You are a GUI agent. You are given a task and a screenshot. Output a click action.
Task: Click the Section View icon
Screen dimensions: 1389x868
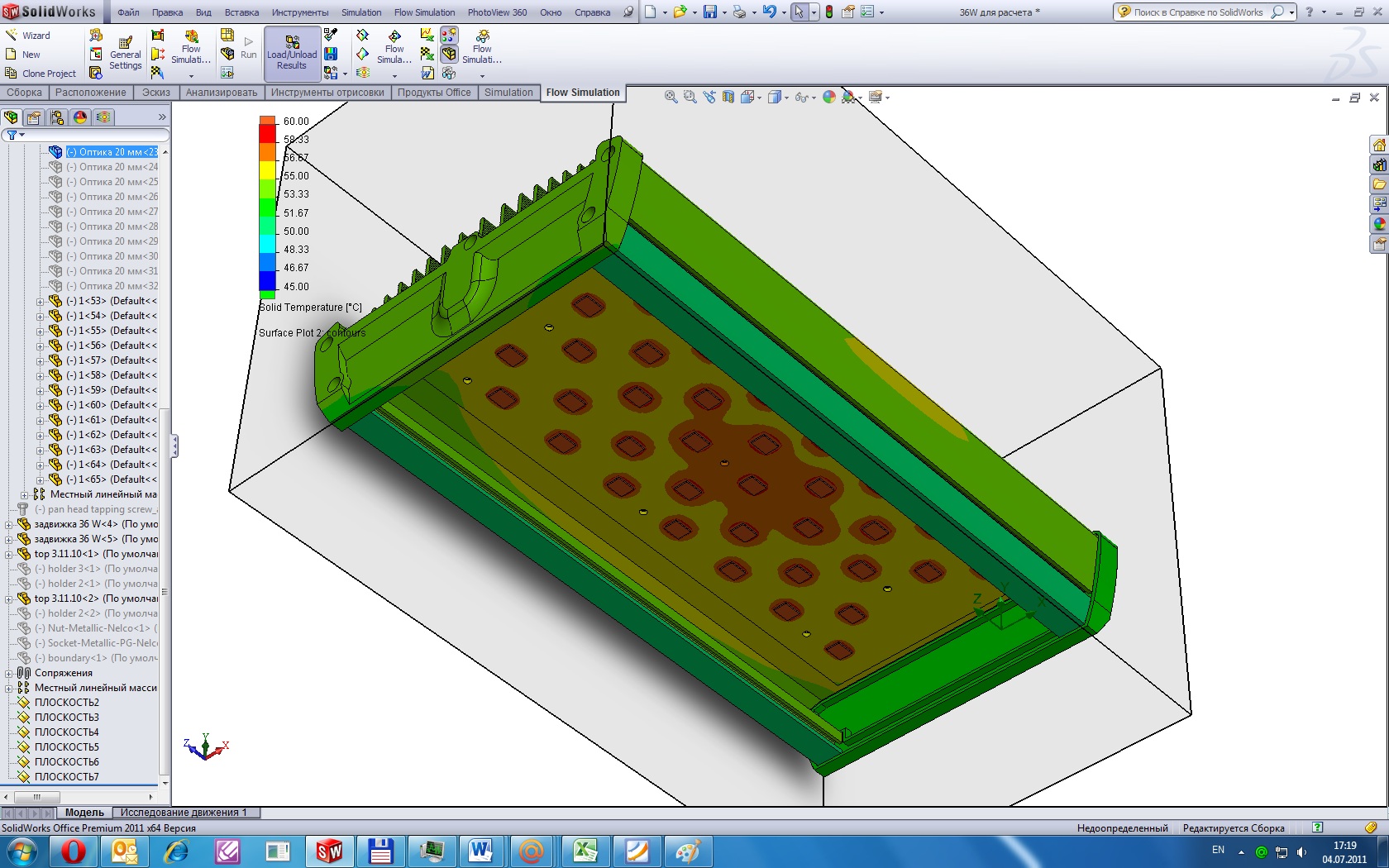coord(728,97)
